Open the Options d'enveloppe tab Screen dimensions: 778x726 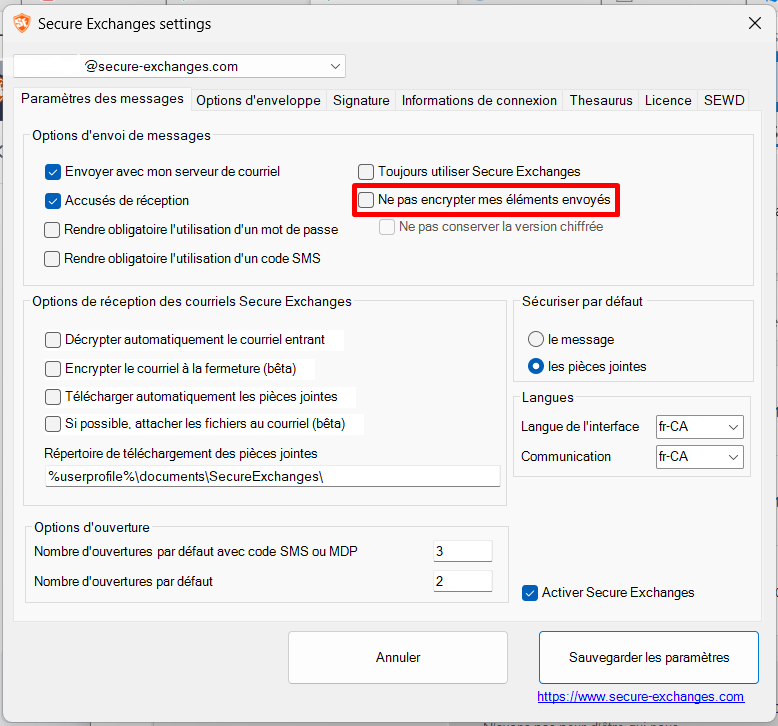pos(258,100)
